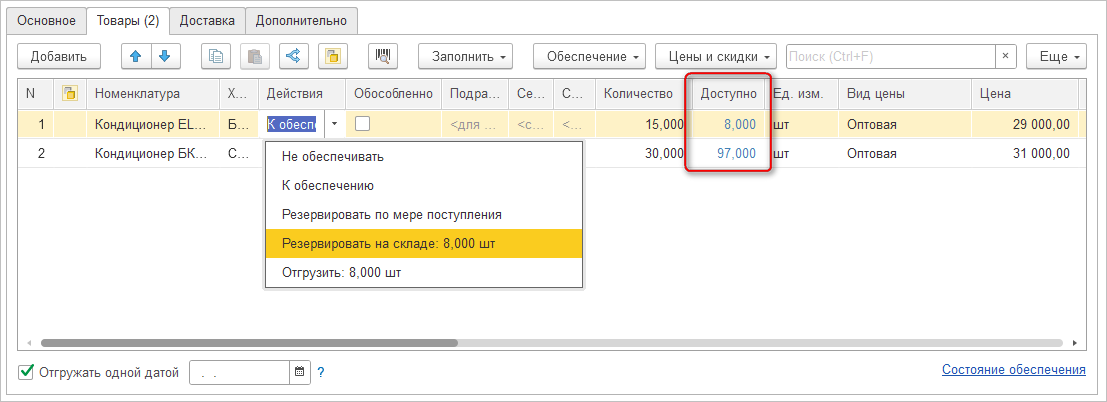
Task: Click the copy rows icon
Action: tap(216, 57)
